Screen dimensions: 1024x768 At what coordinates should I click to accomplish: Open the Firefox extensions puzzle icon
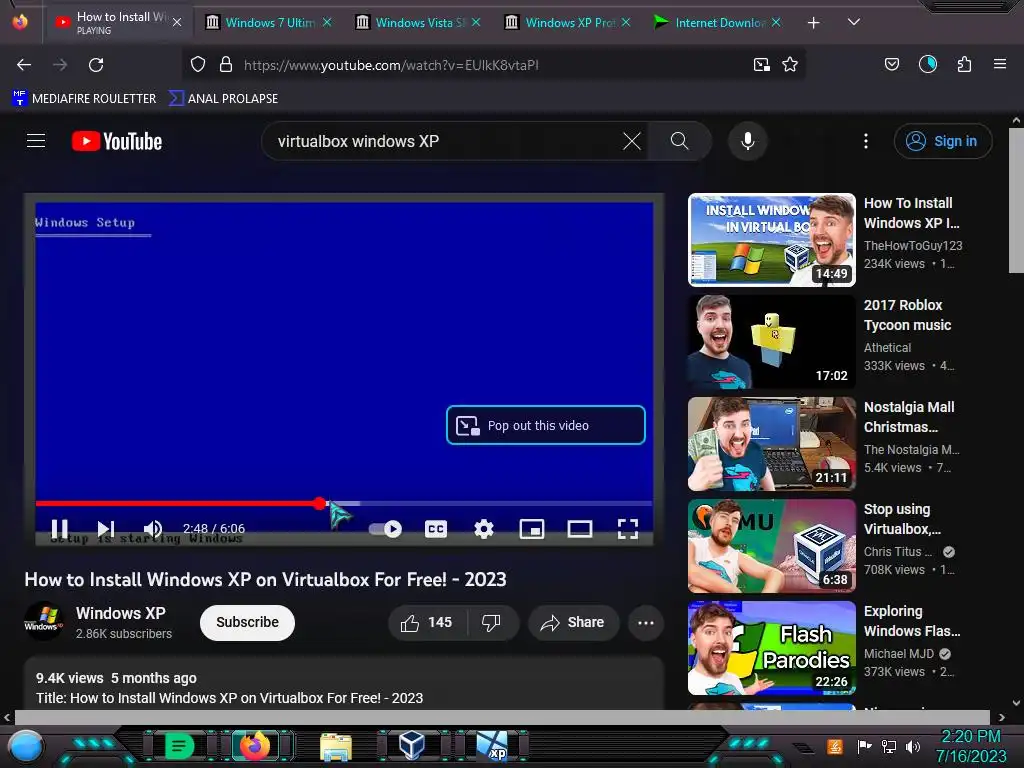964,64
